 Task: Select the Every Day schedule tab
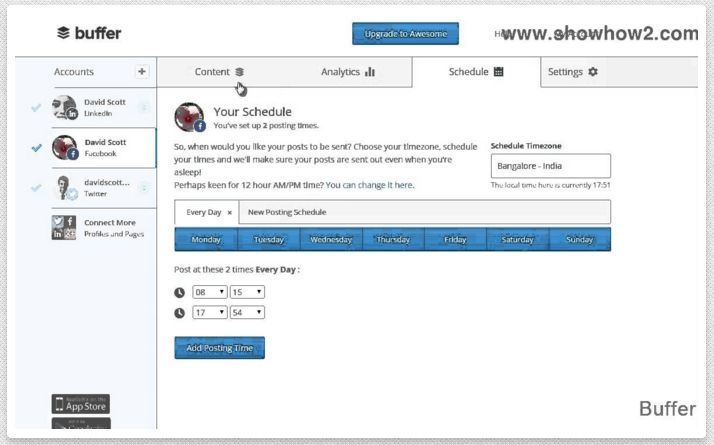tap(204, 212)
